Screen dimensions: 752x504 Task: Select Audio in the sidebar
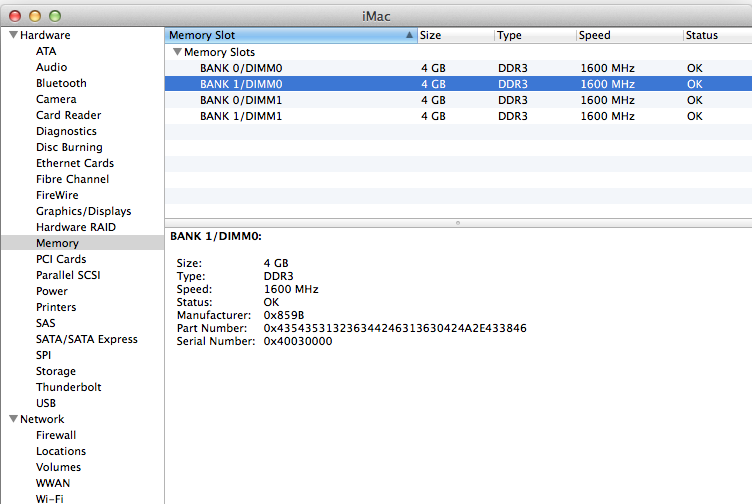(x=51, y=67)
